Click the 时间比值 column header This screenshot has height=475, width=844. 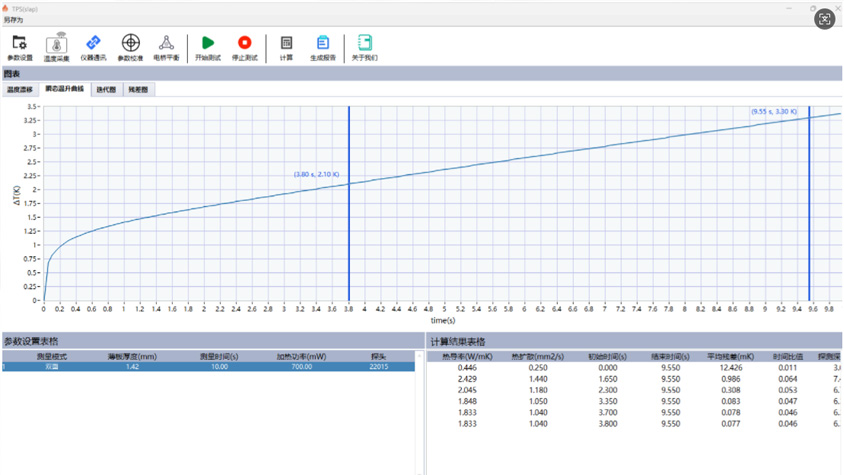click(x=787, y=357)
